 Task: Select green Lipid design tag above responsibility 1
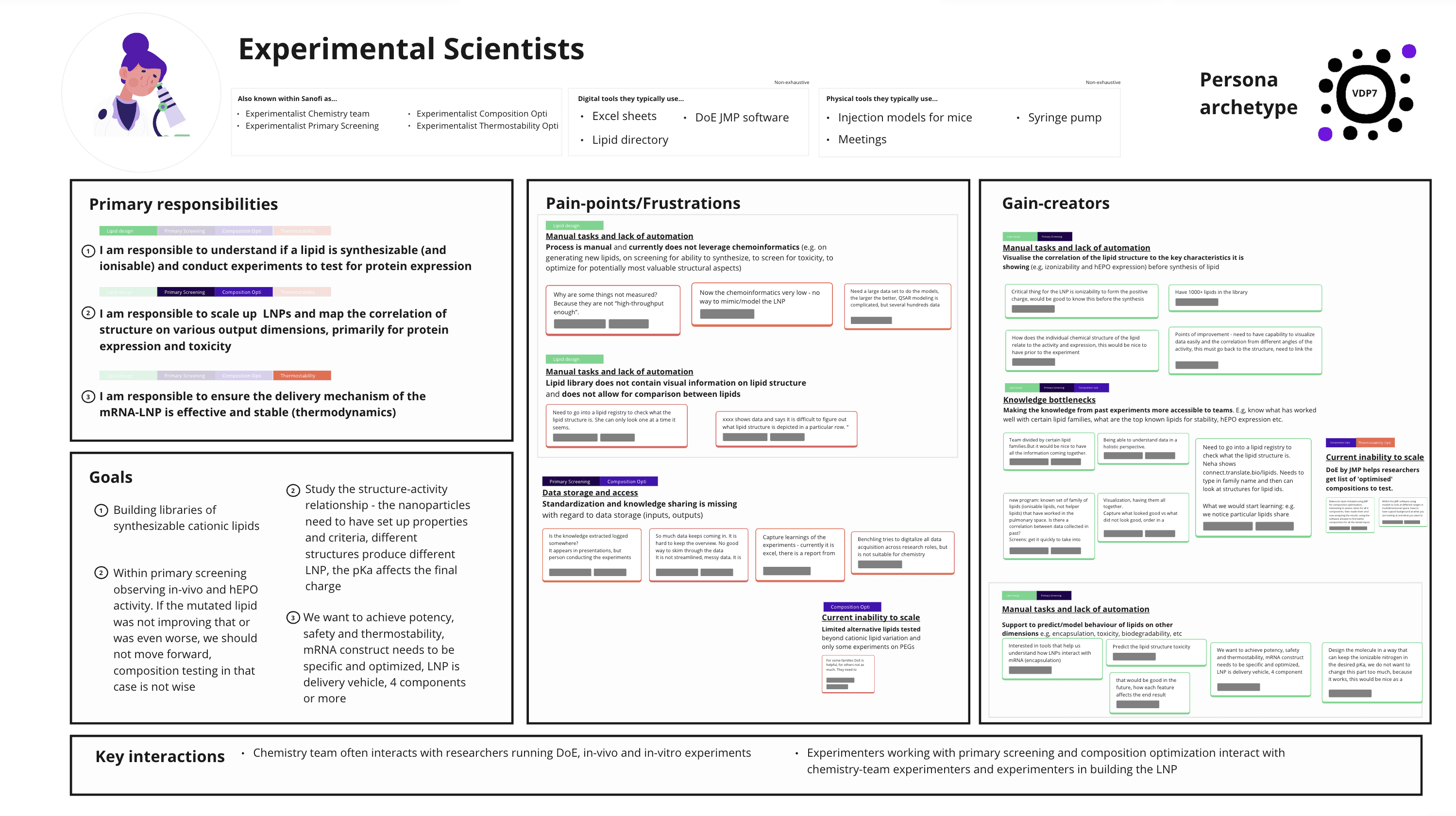tap(128, 231)
